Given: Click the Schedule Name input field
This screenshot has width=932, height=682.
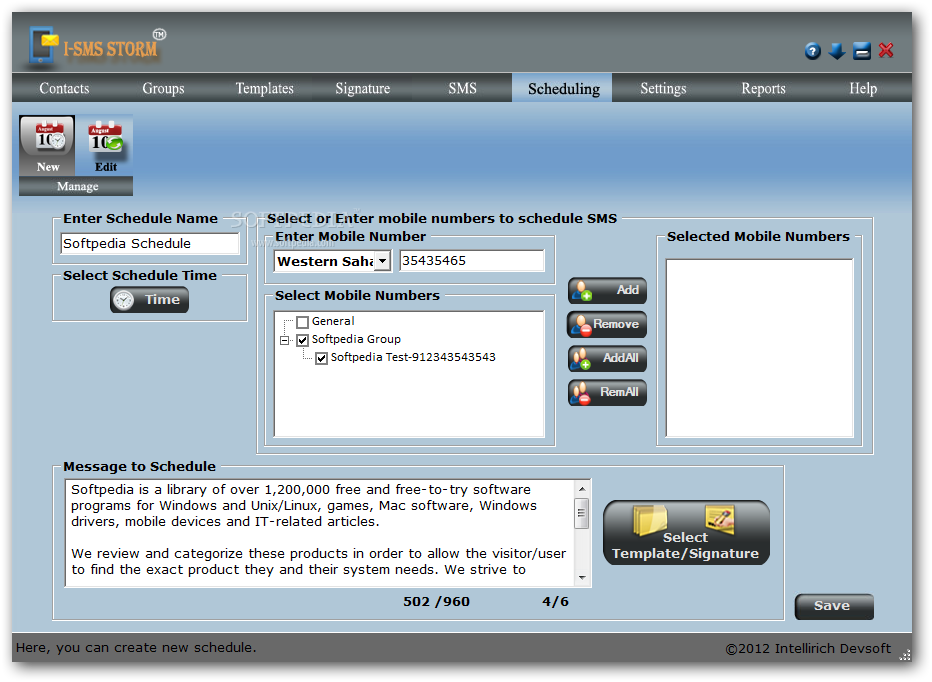Looking at the screenshot, I should (150, 244).
